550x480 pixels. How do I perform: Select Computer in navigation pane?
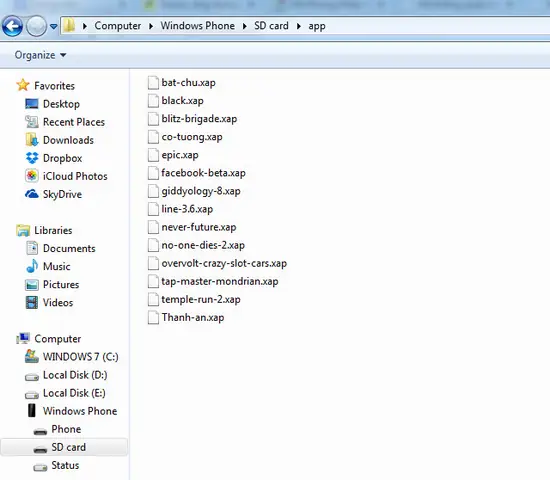click(58, 339)
